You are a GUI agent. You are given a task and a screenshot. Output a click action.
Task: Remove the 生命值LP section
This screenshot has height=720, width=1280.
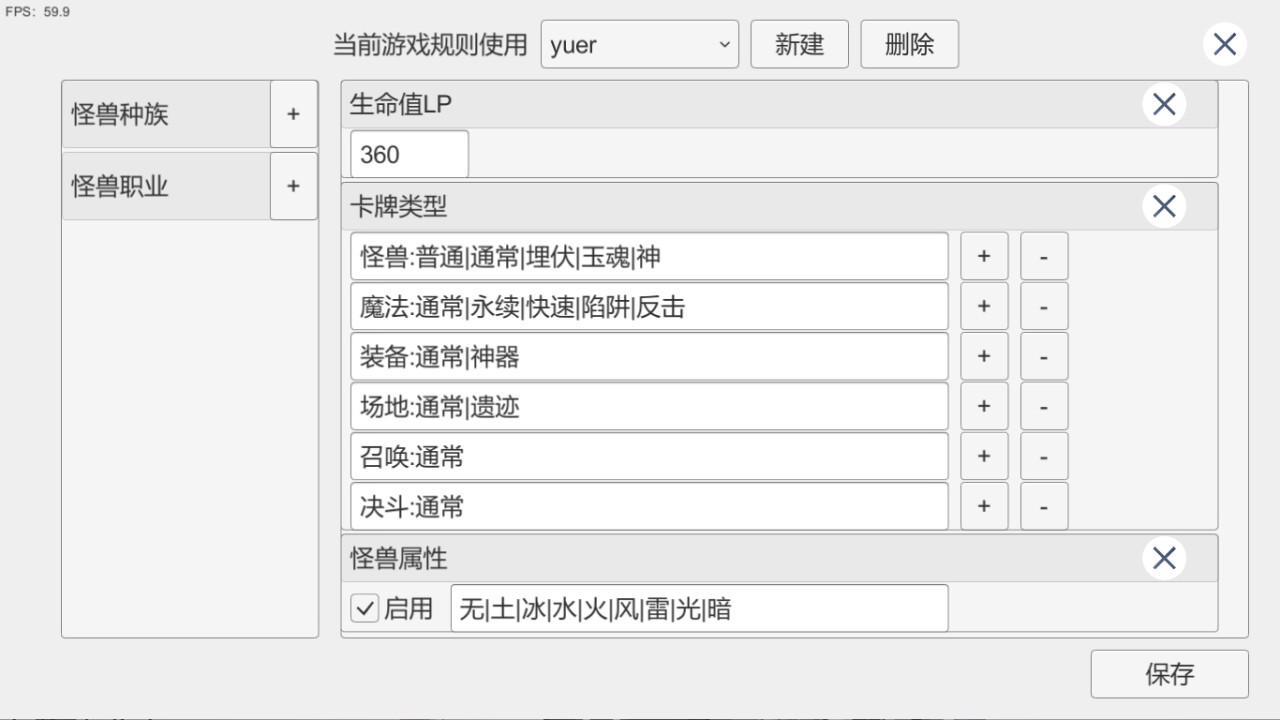coord(1163,103)
